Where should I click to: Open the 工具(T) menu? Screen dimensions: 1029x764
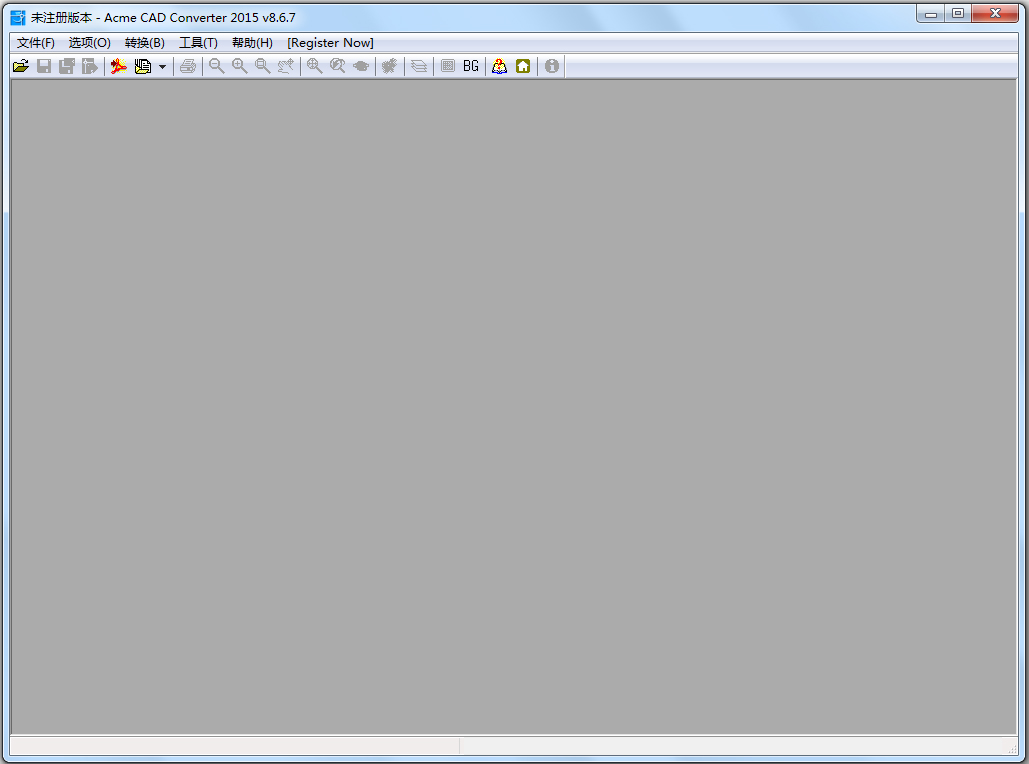198,42
